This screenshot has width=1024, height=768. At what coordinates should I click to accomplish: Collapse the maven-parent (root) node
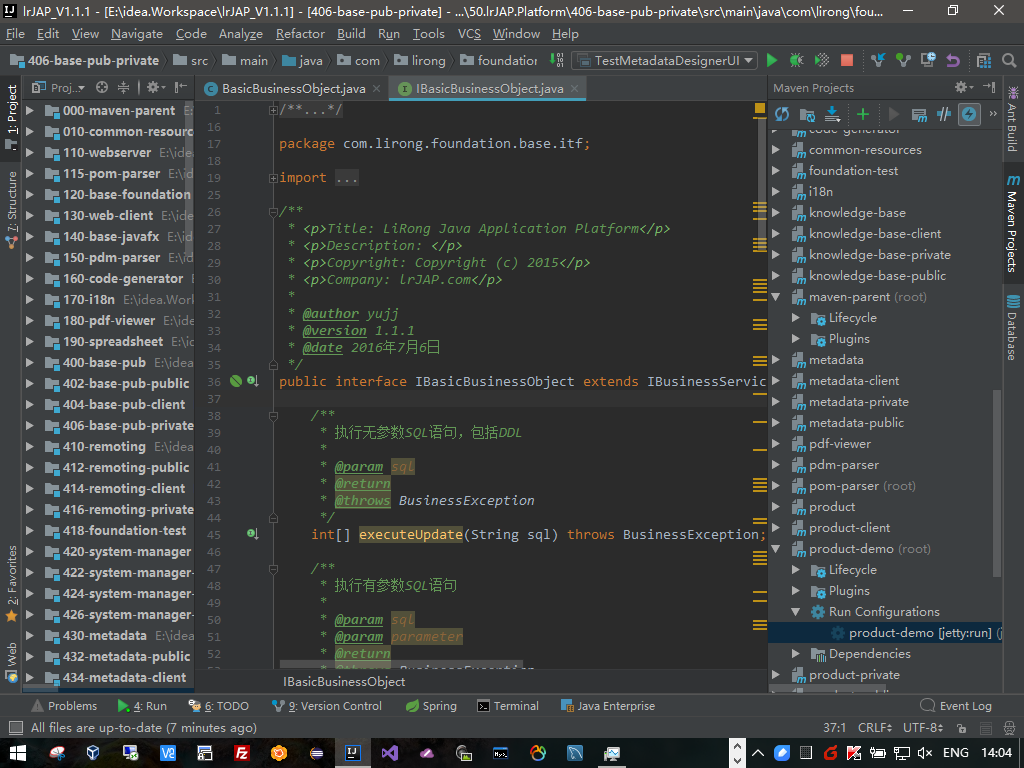pyautogui.click(x=776, y=296)
